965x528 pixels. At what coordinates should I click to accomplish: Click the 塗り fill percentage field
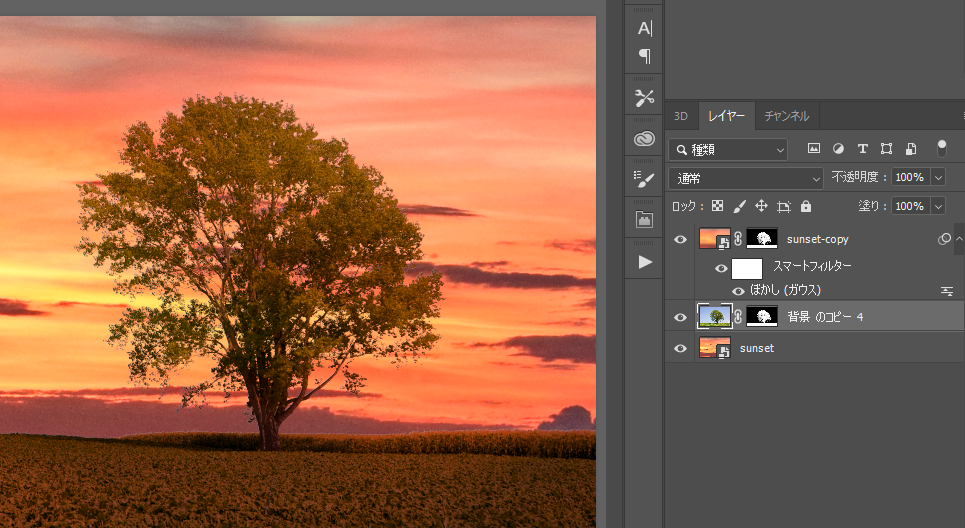tap(908, 206)
